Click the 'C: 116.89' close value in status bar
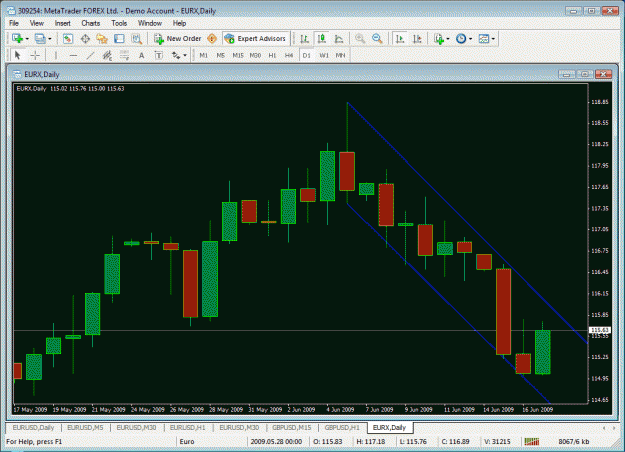Viewport: 625px width, 452px height. click(456, 441)
